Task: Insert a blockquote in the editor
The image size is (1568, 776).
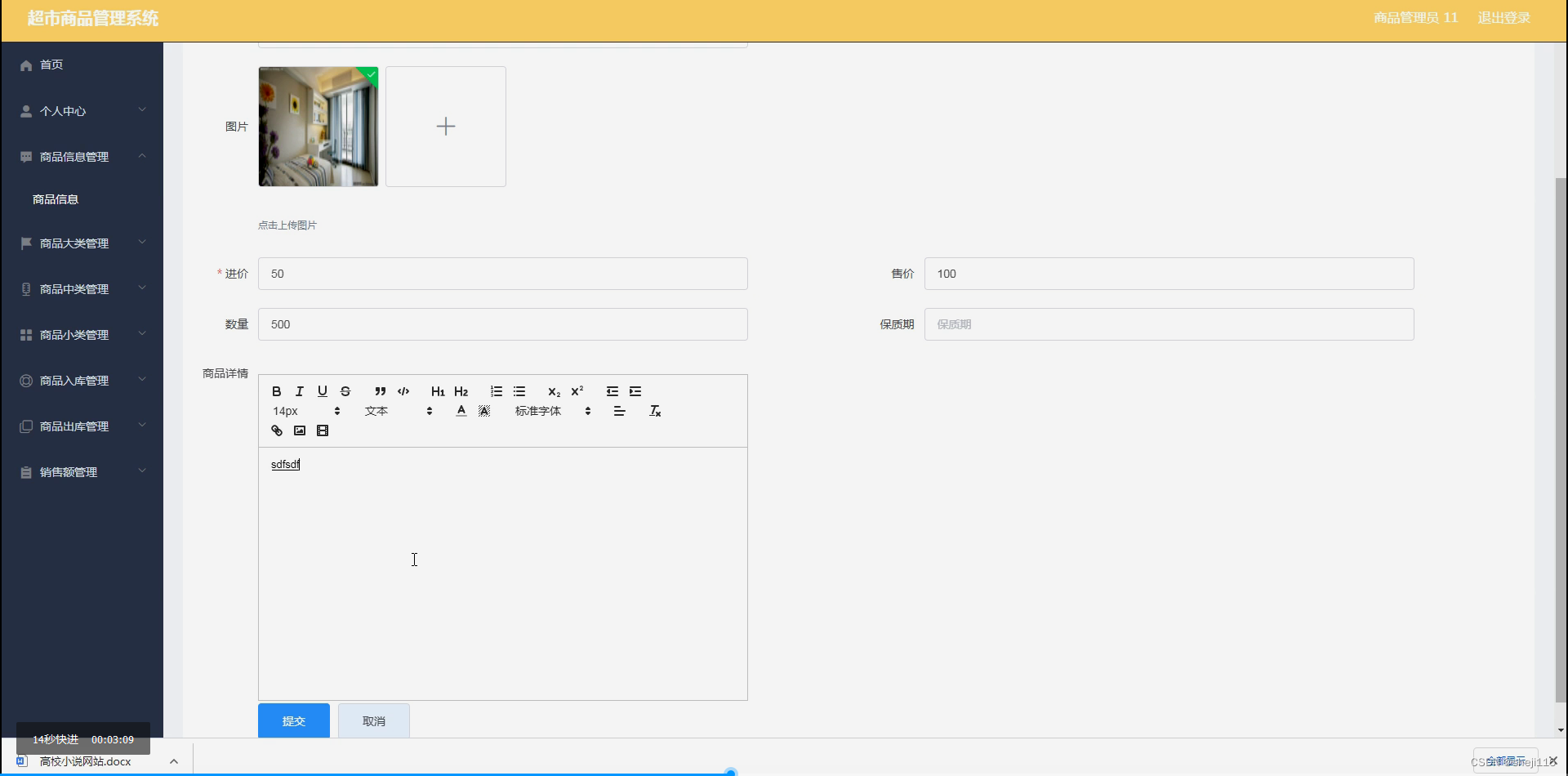Action: click(x=379, y=391)
